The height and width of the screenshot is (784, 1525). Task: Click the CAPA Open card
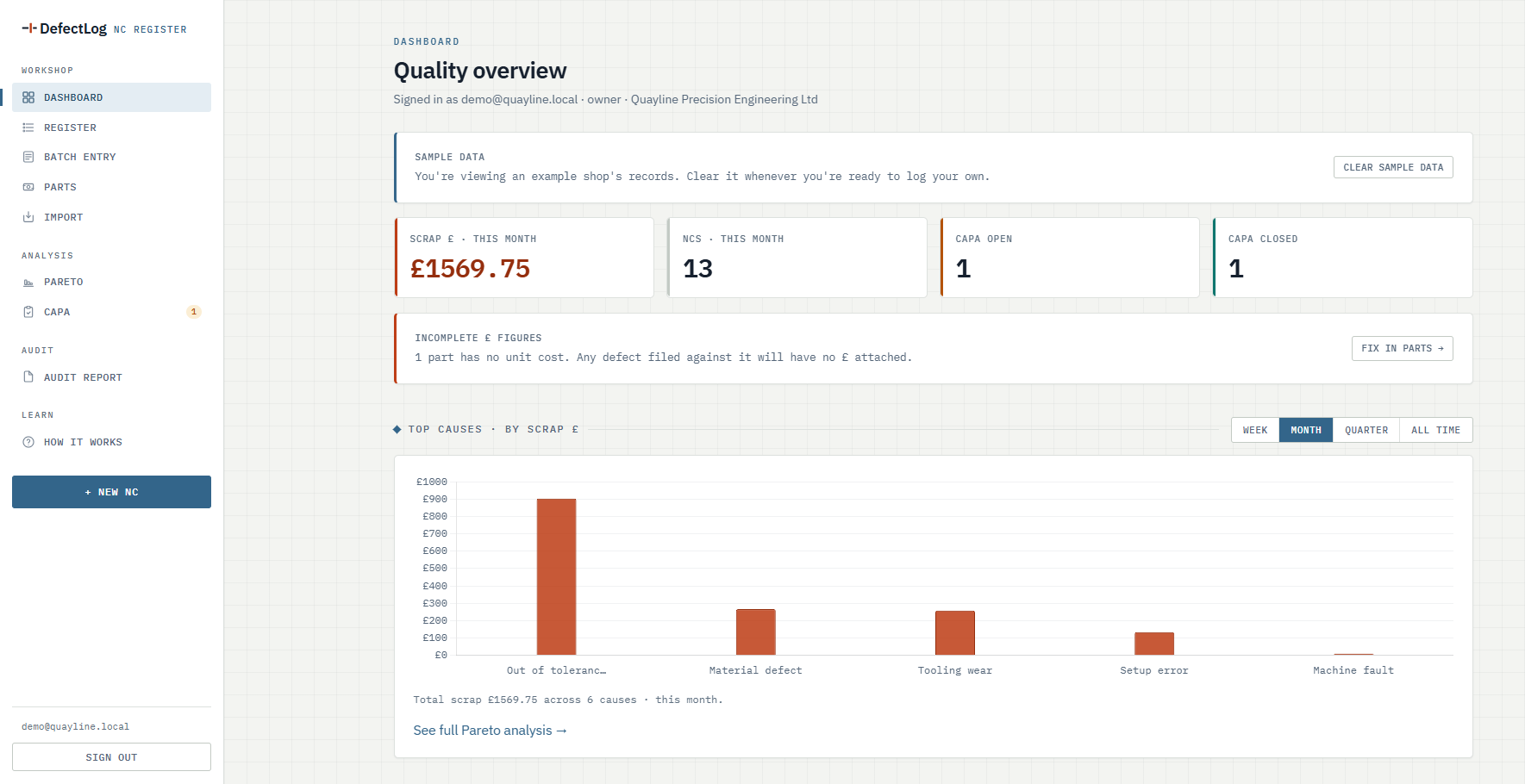click(x=1070, y=258)
